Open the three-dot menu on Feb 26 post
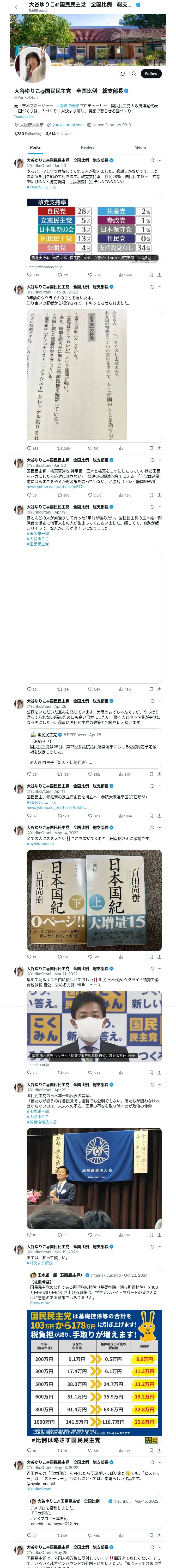 pyautogui.click(x=160, y=287)
